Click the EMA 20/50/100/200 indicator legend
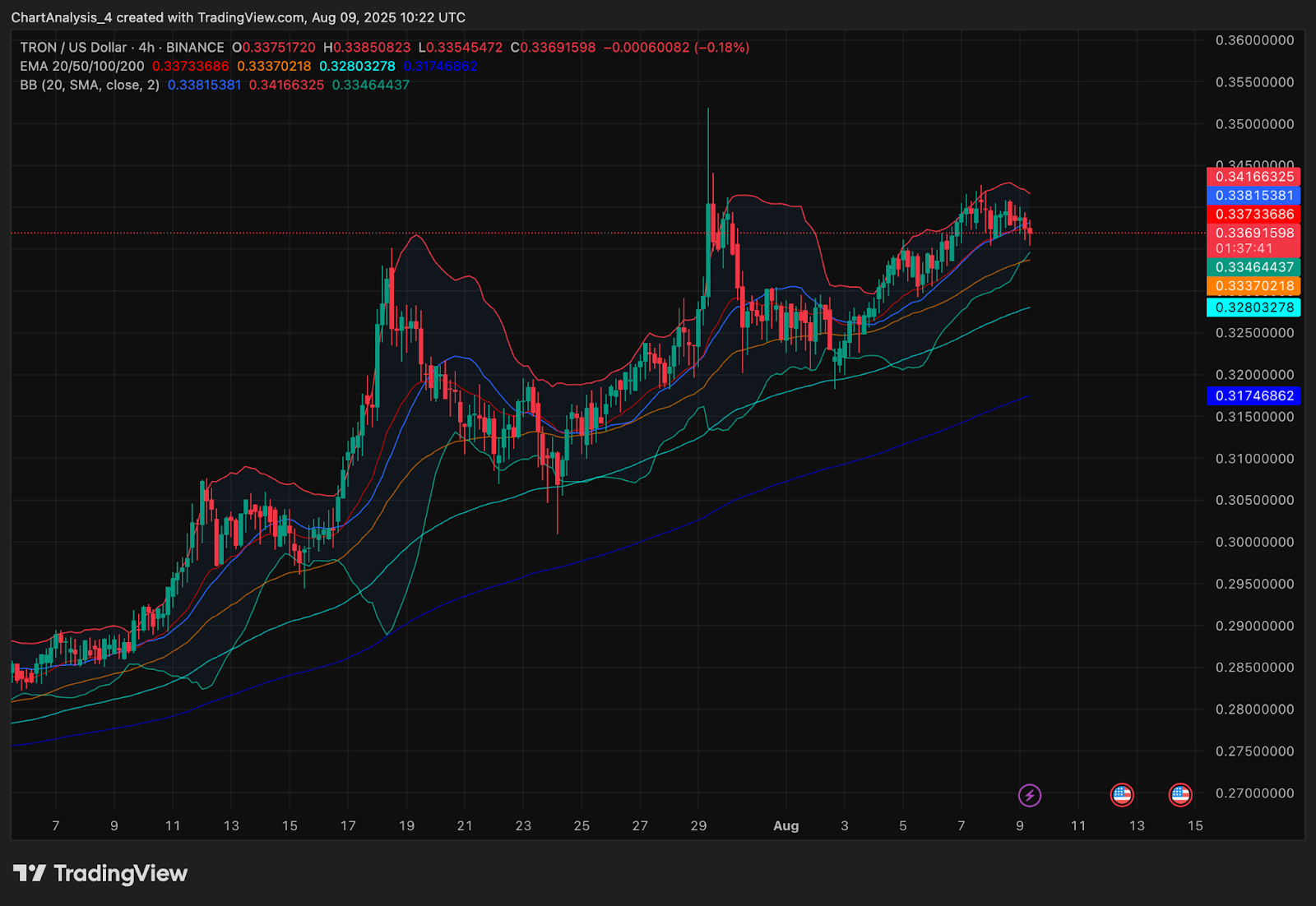This screenshot has width=1316, height=906. (x=82, y=66)
